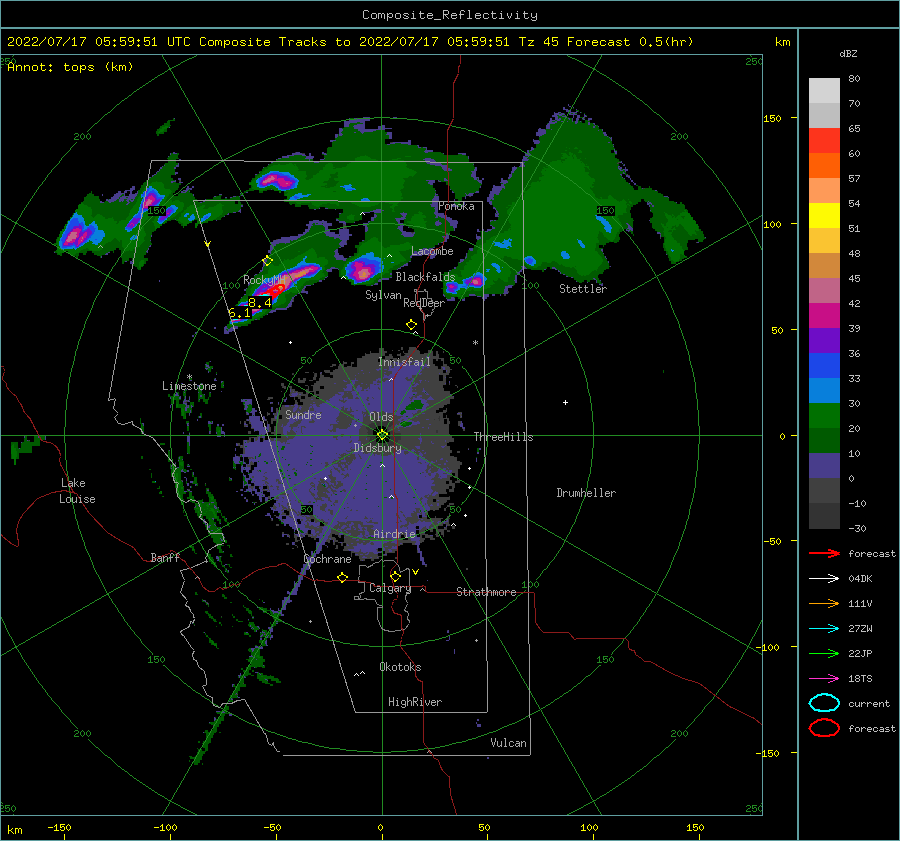Image resolution: width=900 pixels, height=841 pixels.
Task: Click the white plus marker west of Drumheller
Action: (x=565, y=402)
